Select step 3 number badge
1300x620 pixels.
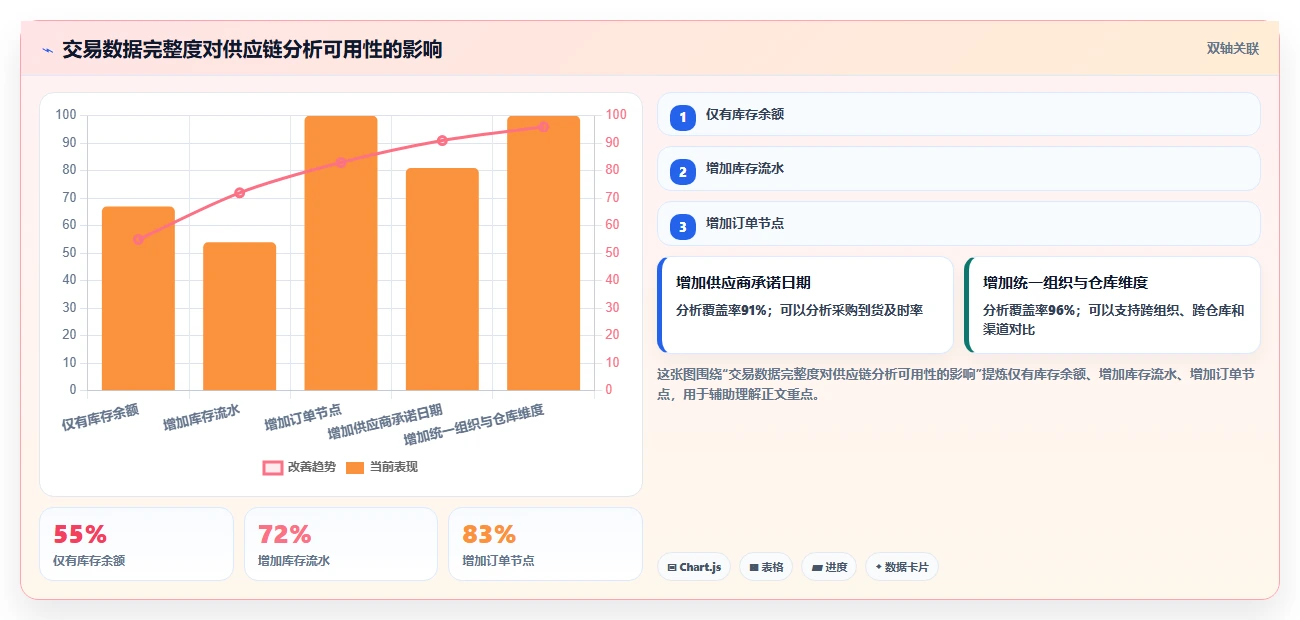point(682,226)
